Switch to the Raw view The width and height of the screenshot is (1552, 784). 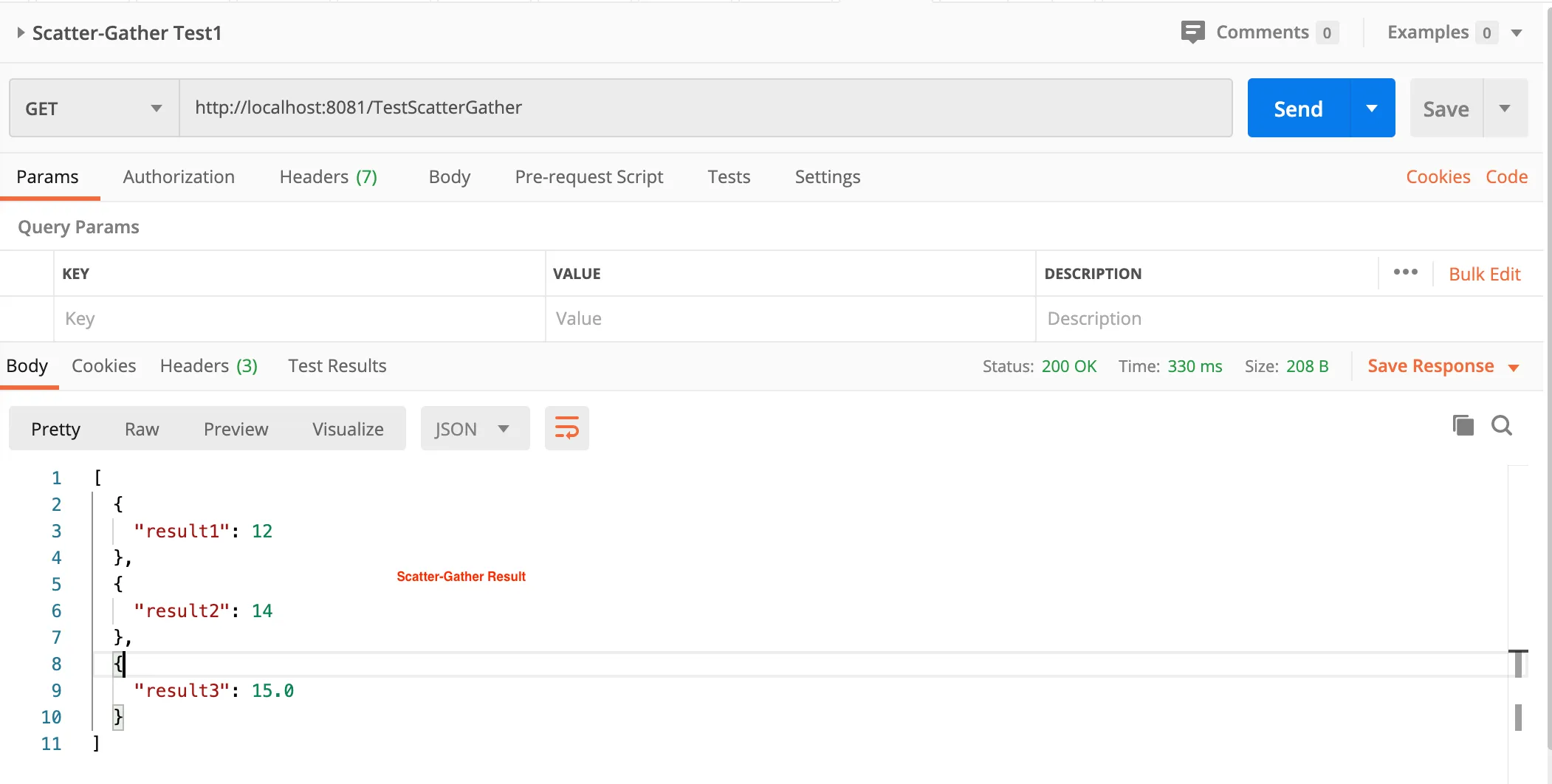coord(142,429)
